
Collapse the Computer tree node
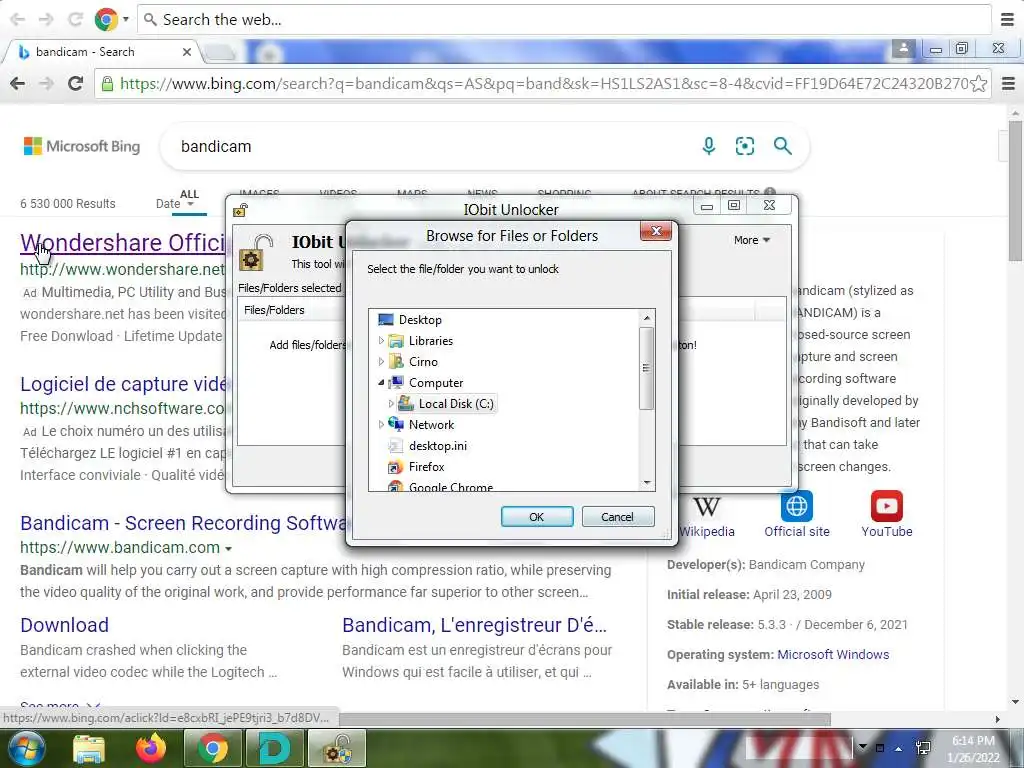[x=381, y=383]
